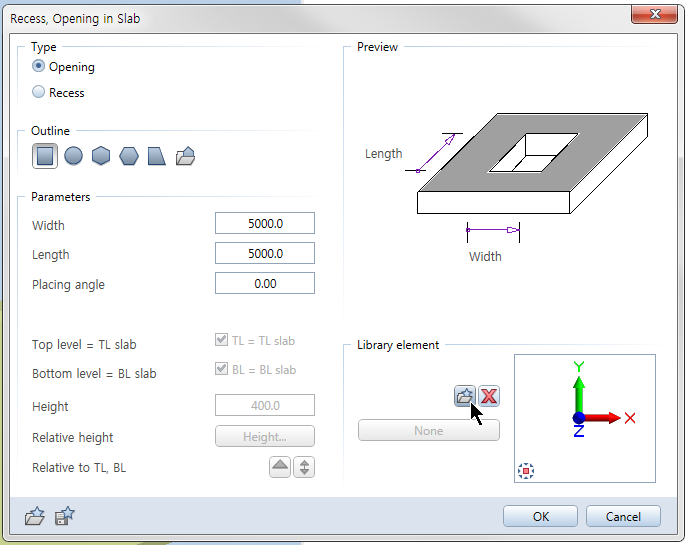Screen dimensions: 687x545
Task: Click the up-down arrow Relative to TL, BL button
Action: click(304, 467)
